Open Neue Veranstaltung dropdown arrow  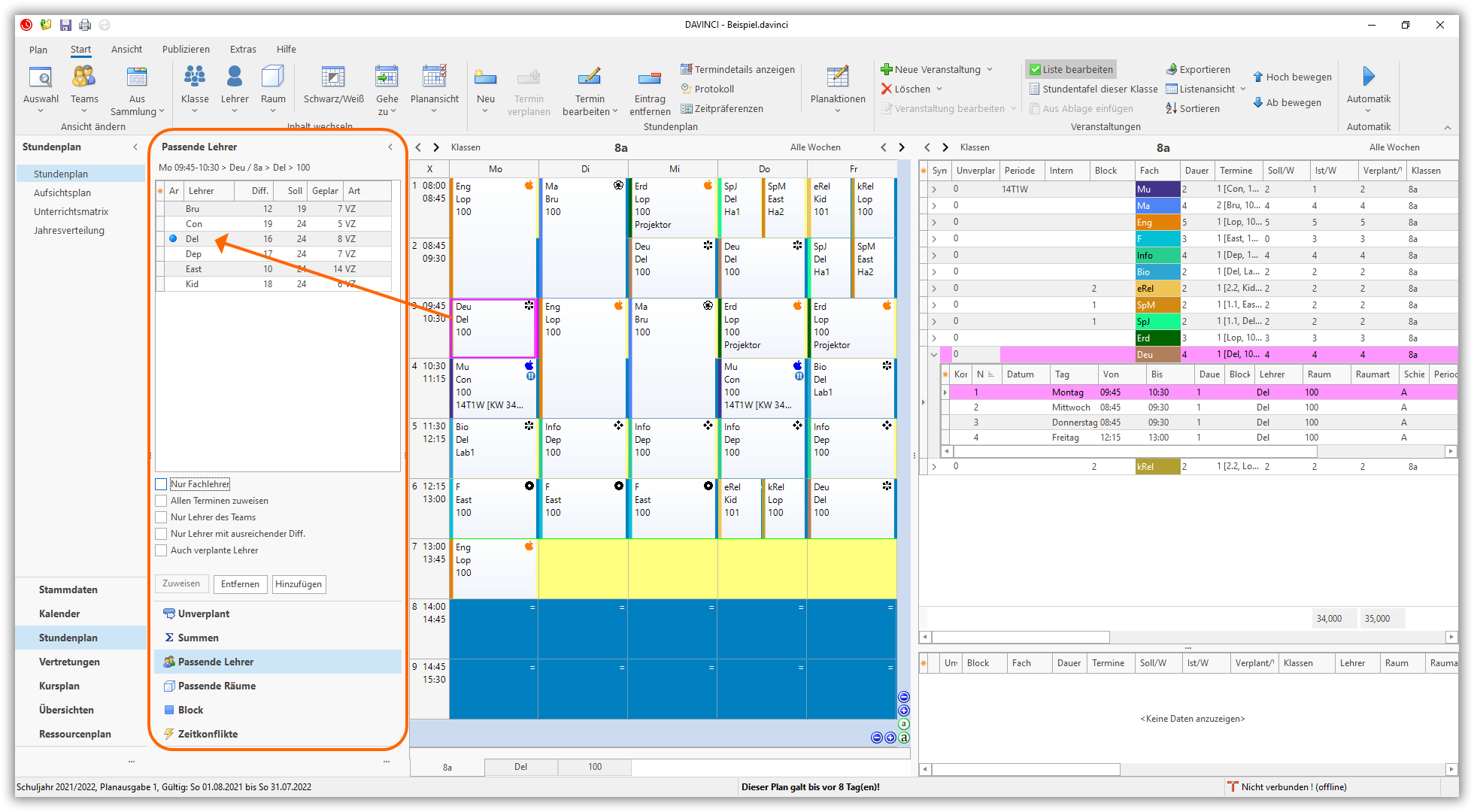[x=990, y=69]
